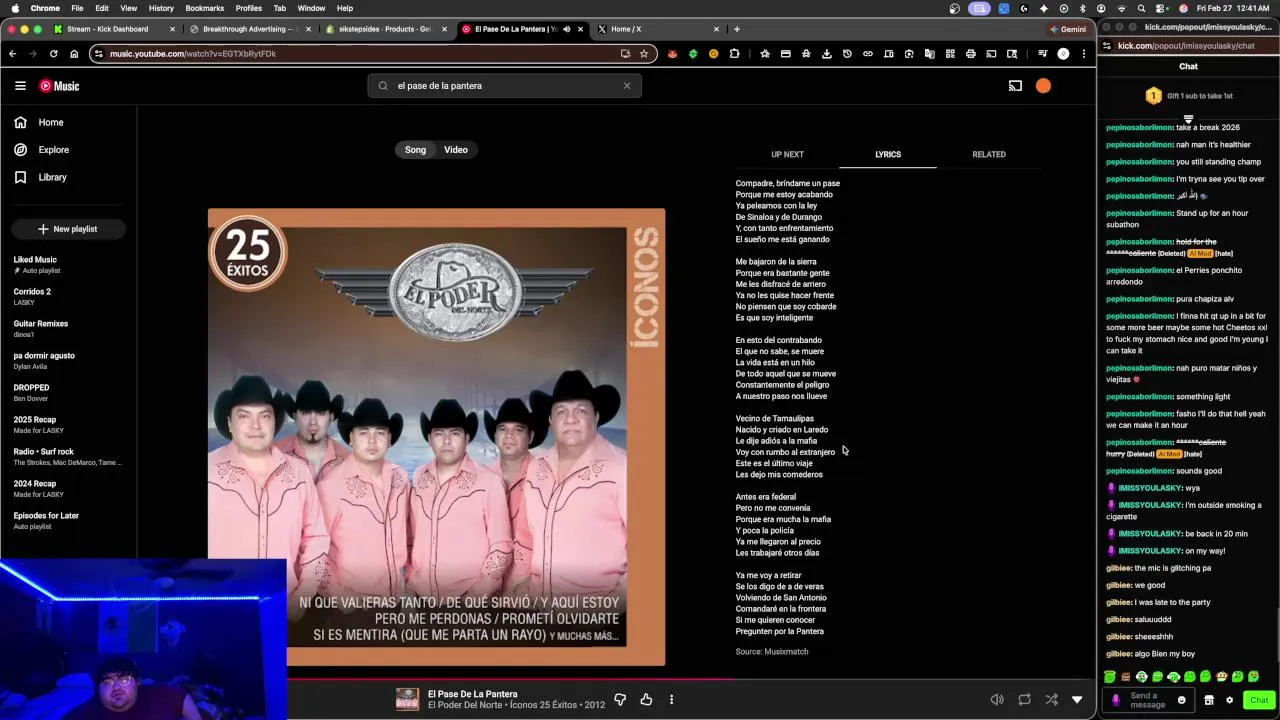Open the emoji picker in Kick chat

click(1181, 700)
